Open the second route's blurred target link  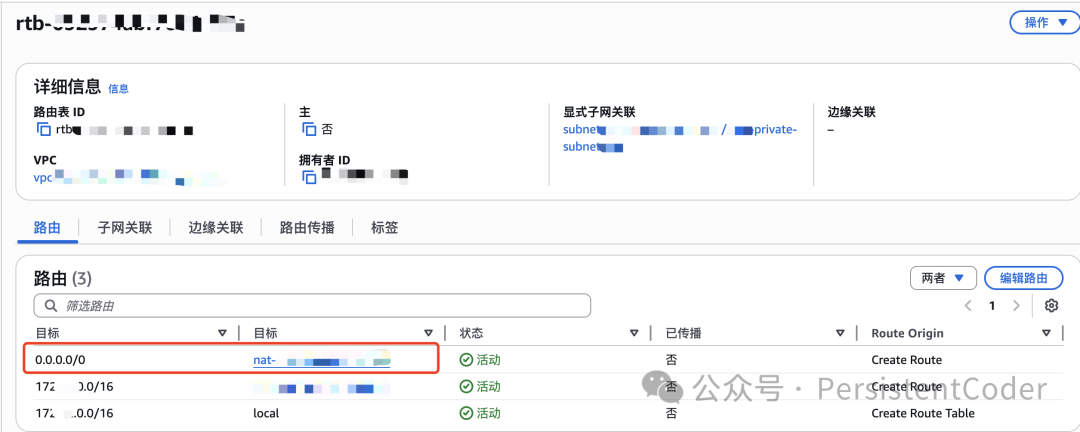pyautogui.click(x=322, y=387)
